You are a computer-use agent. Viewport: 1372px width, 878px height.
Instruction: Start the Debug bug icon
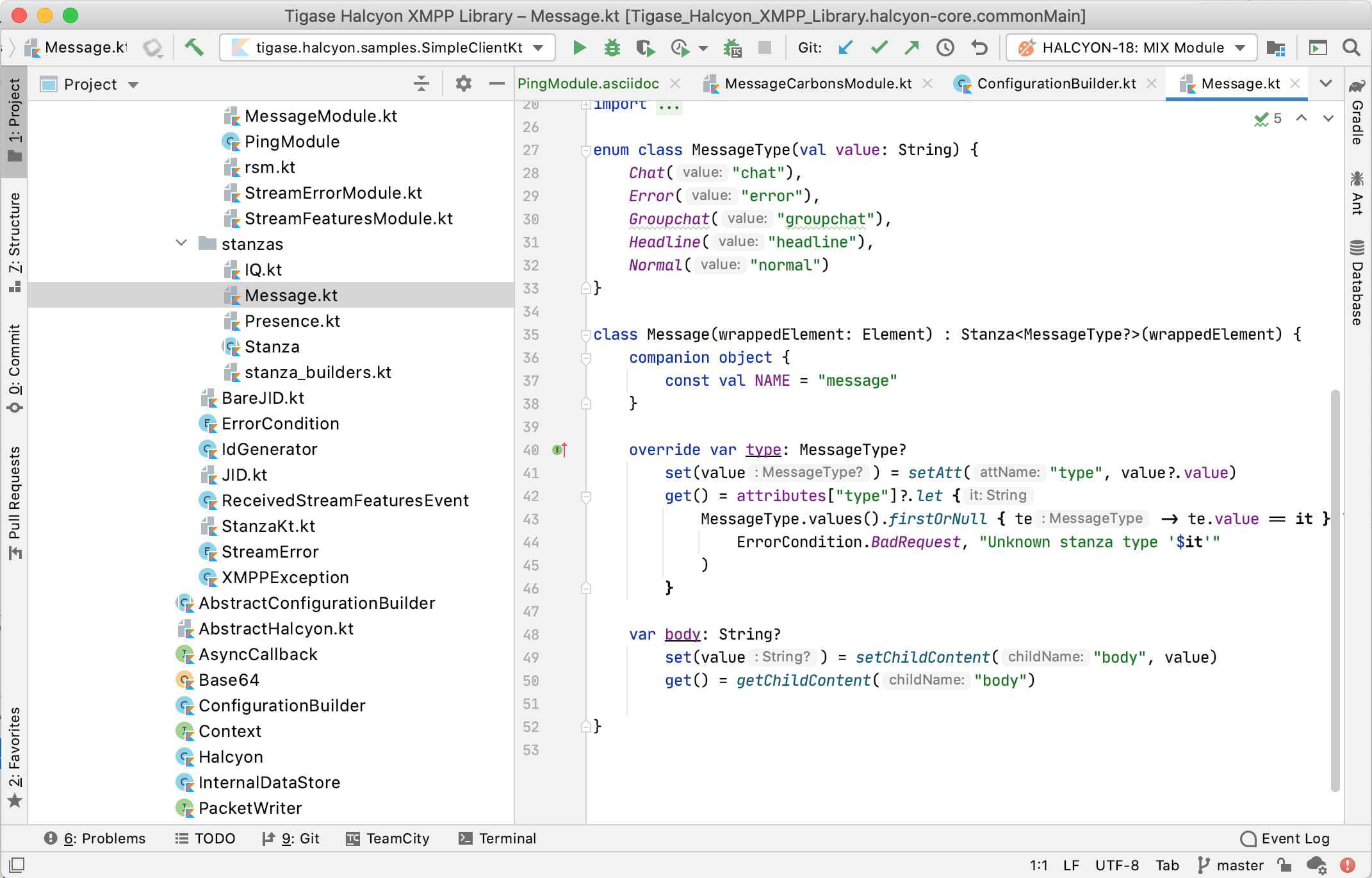point(612,47)
